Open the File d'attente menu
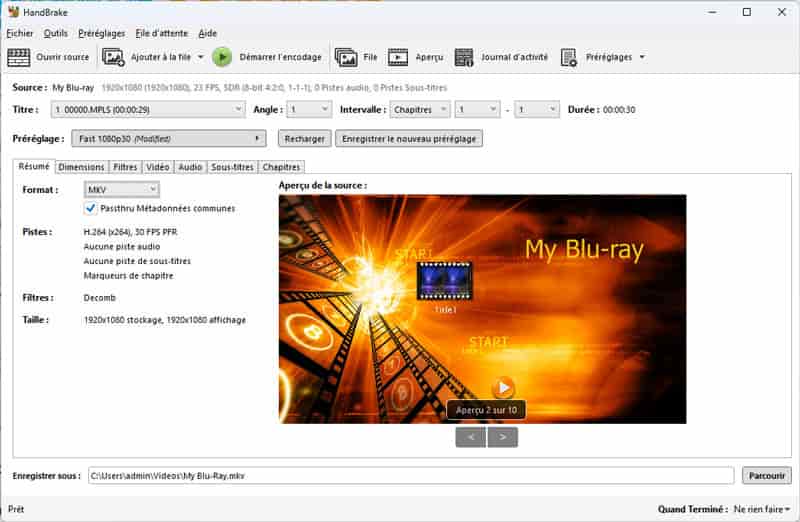Viewport: 800px width, 522px height. tap(162, 33)
